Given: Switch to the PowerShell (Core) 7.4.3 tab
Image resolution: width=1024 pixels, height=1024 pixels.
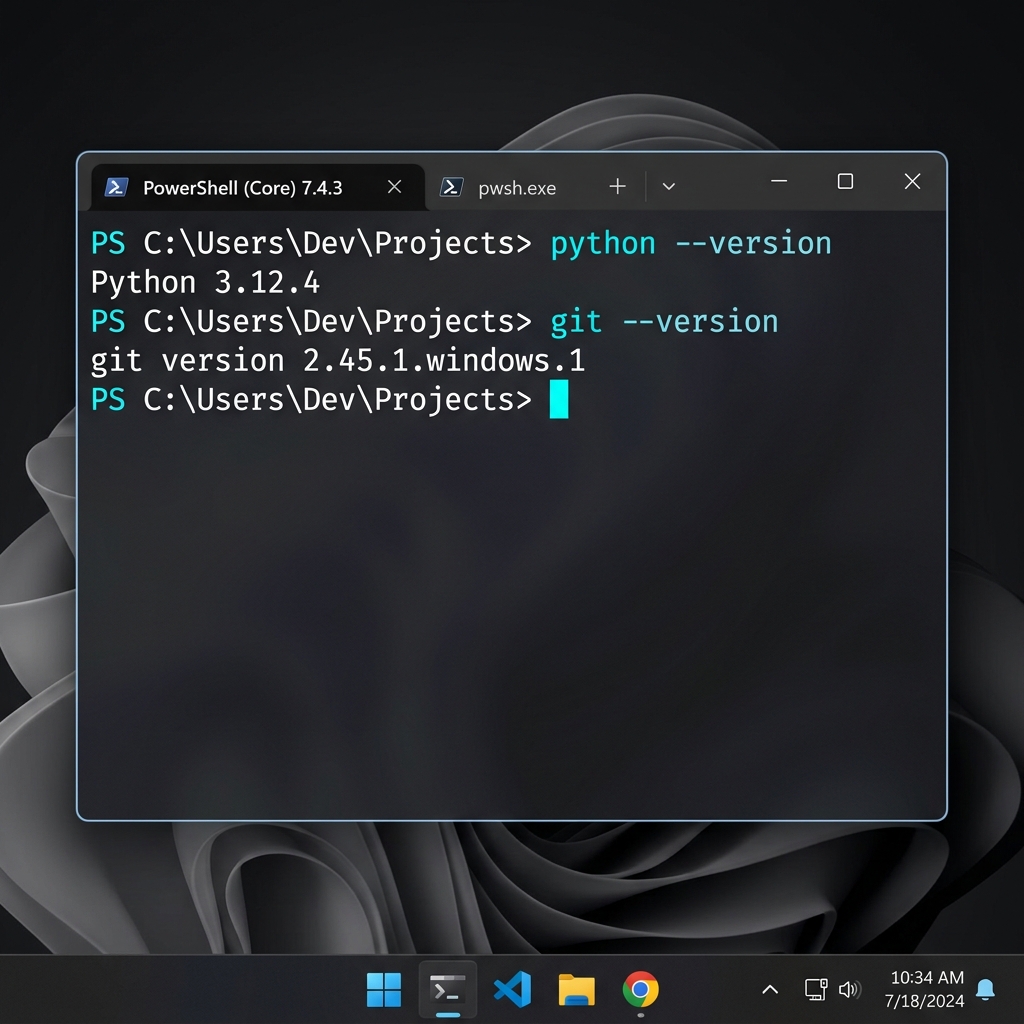Looking at the screenshot, I should tap(258, 187).
